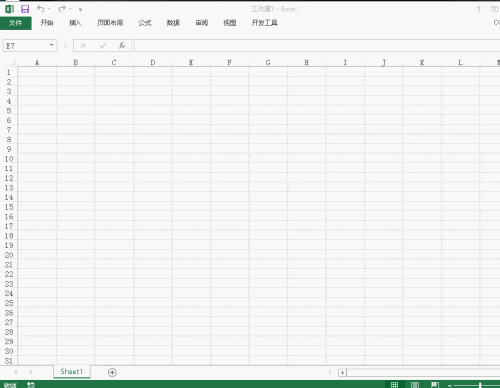Switch to the 公式 (Formulas) tab

tap(145, 23)
